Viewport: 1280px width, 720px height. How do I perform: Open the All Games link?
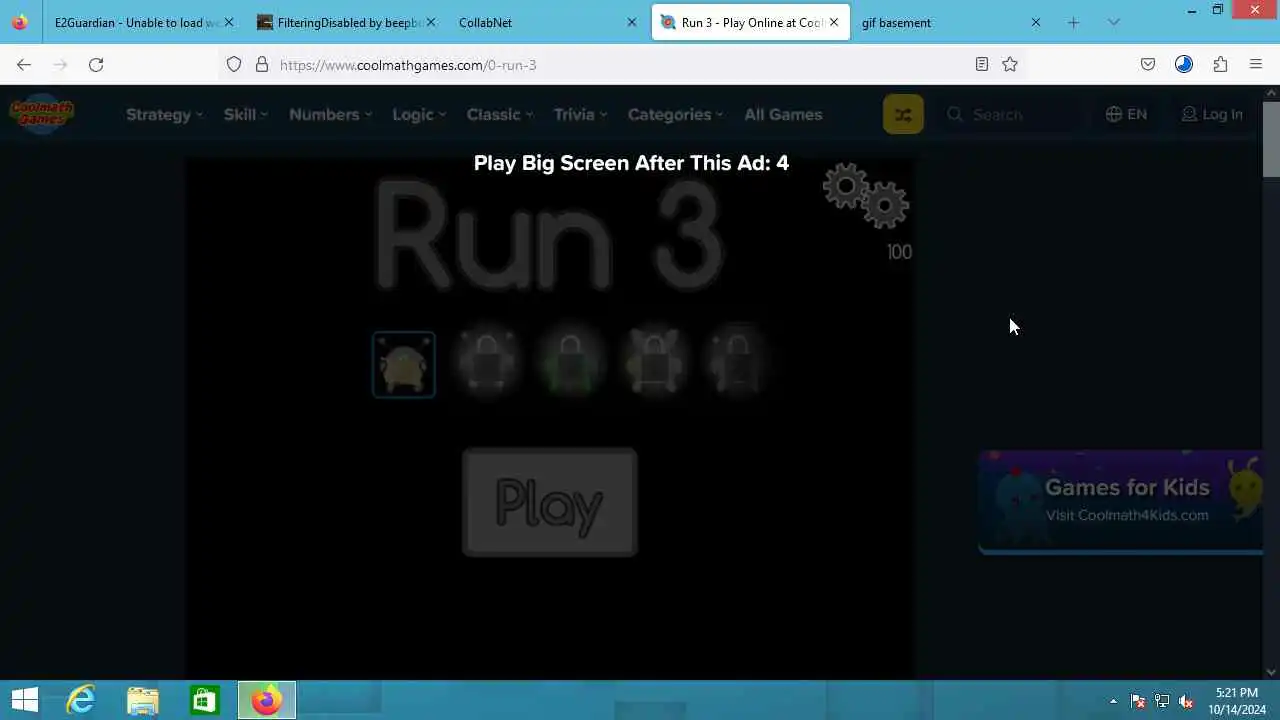pos(783,114)
